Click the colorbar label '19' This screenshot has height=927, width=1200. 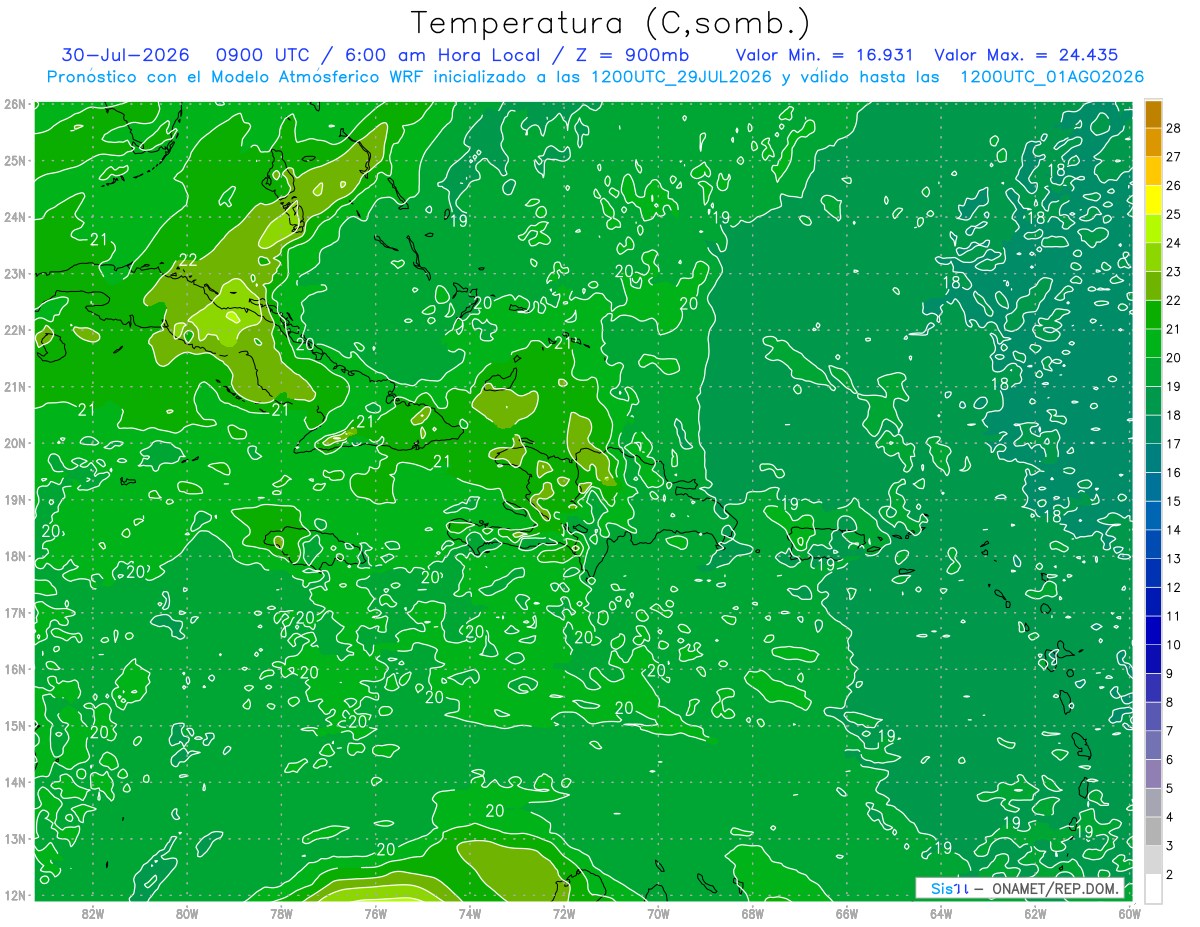[1174, 386]
